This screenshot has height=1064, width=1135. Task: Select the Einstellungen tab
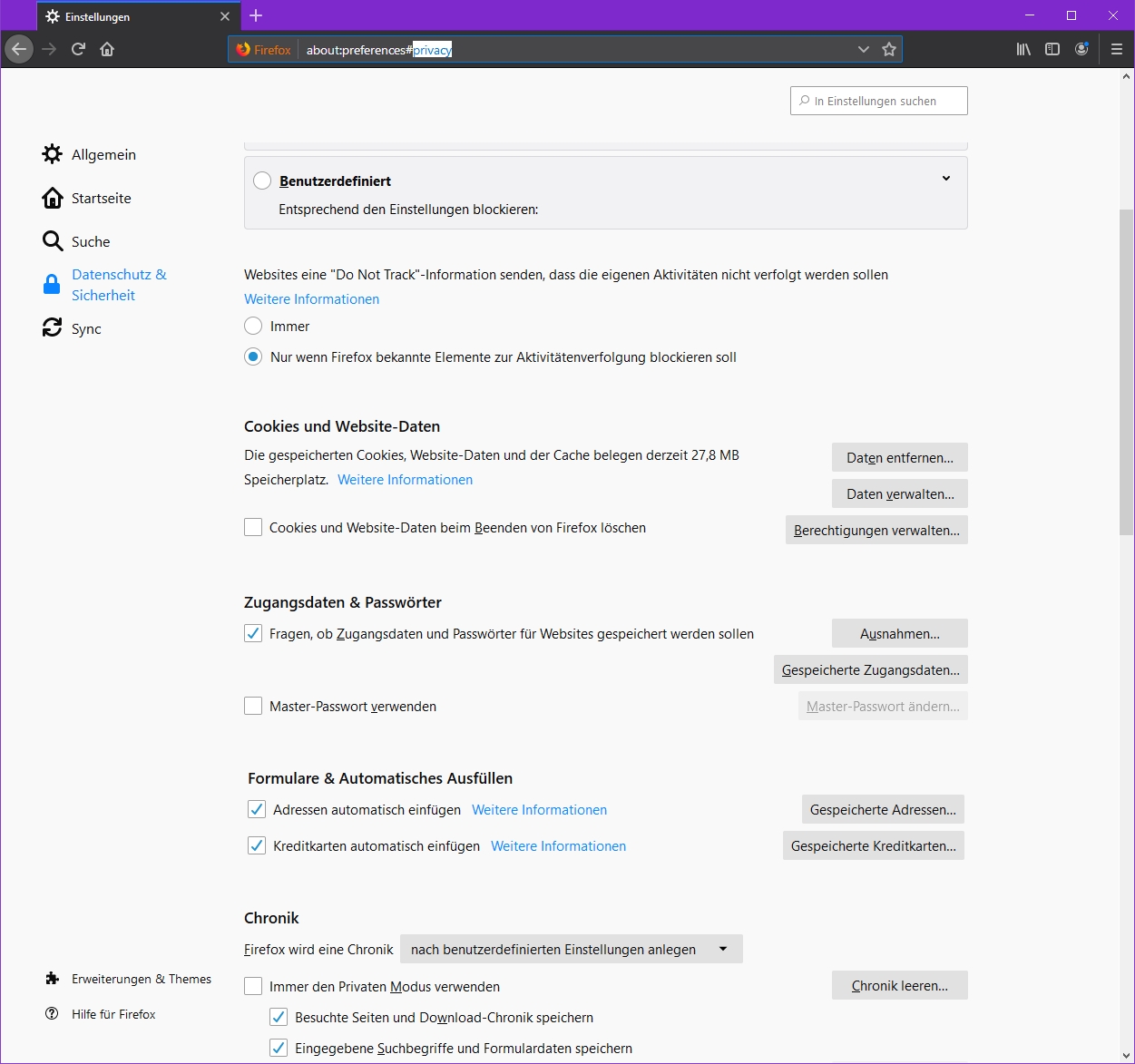[137, 16]
